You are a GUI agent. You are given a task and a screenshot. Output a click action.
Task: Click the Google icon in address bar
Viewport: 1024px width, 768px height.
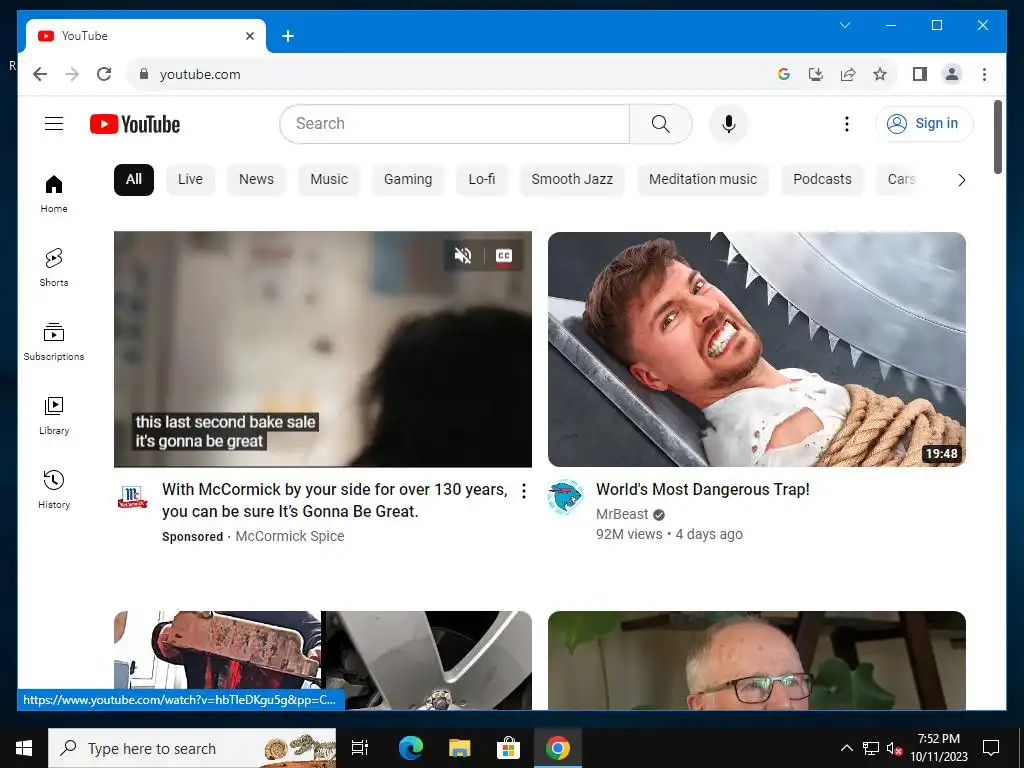(x=784, y=74)
